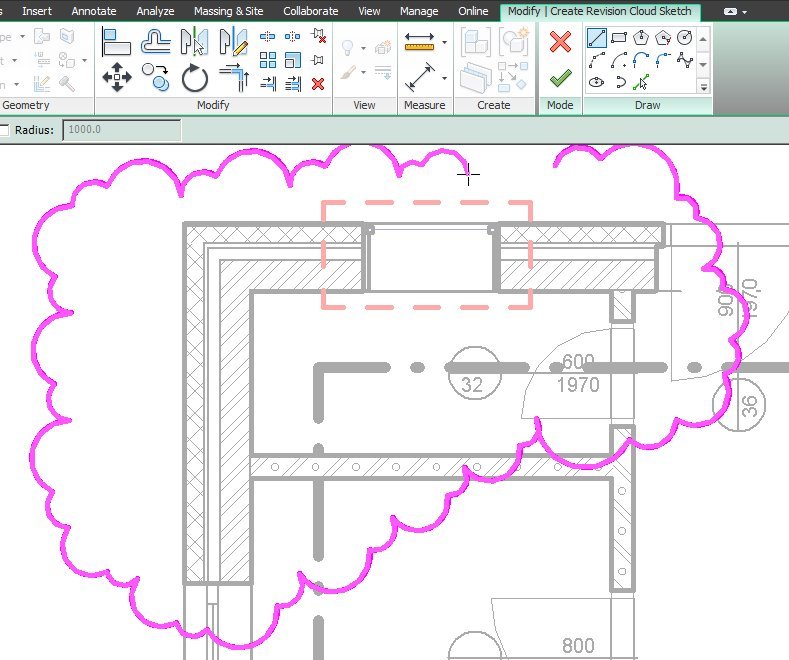789x660 pixels.
Task: Click the red Delete icon in Modify panel
Action: coord(318,84)
